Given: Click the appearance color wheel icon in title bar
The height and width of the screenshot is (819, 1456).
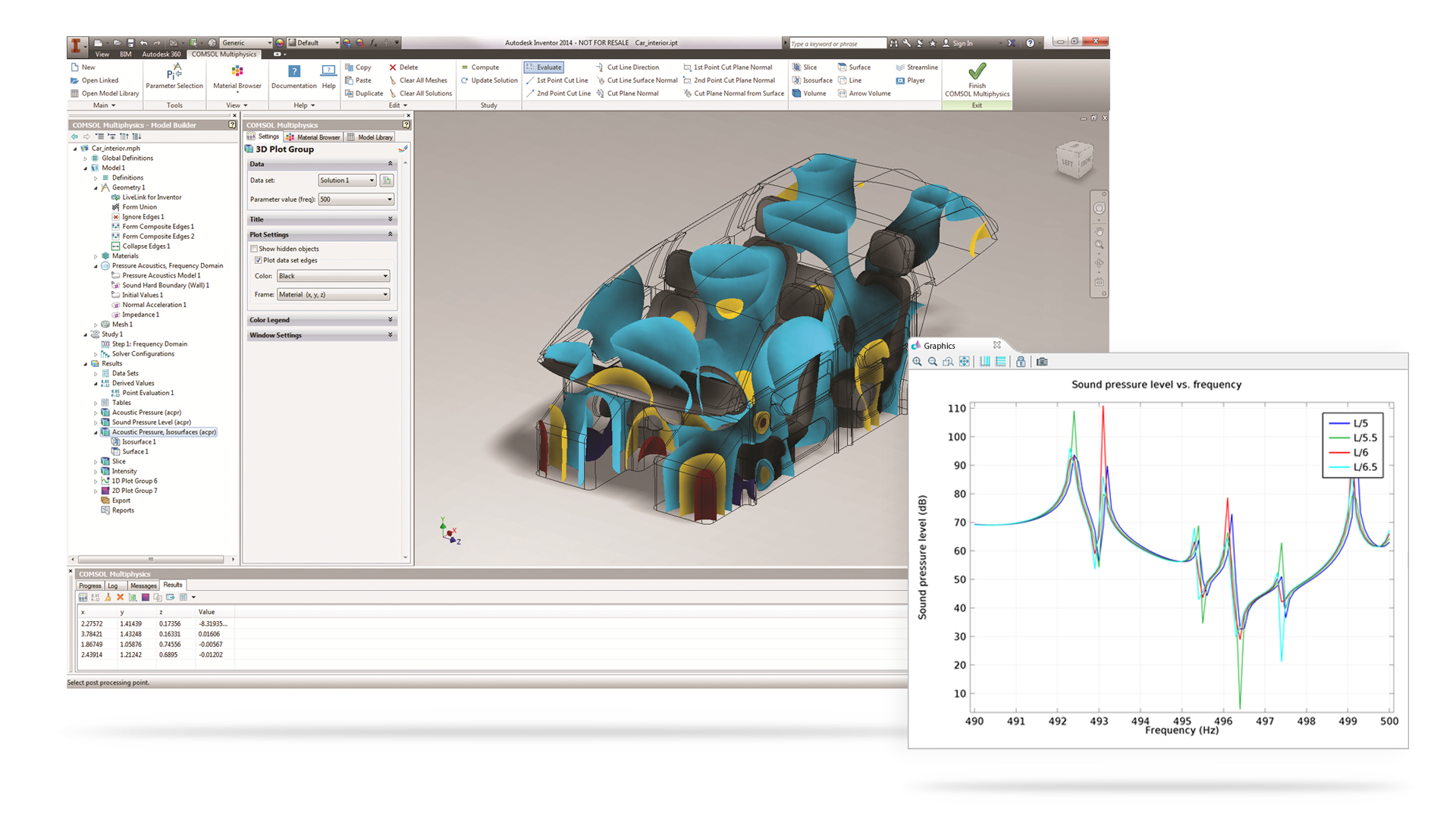Looking at the screenshot, I should [281, 43].
